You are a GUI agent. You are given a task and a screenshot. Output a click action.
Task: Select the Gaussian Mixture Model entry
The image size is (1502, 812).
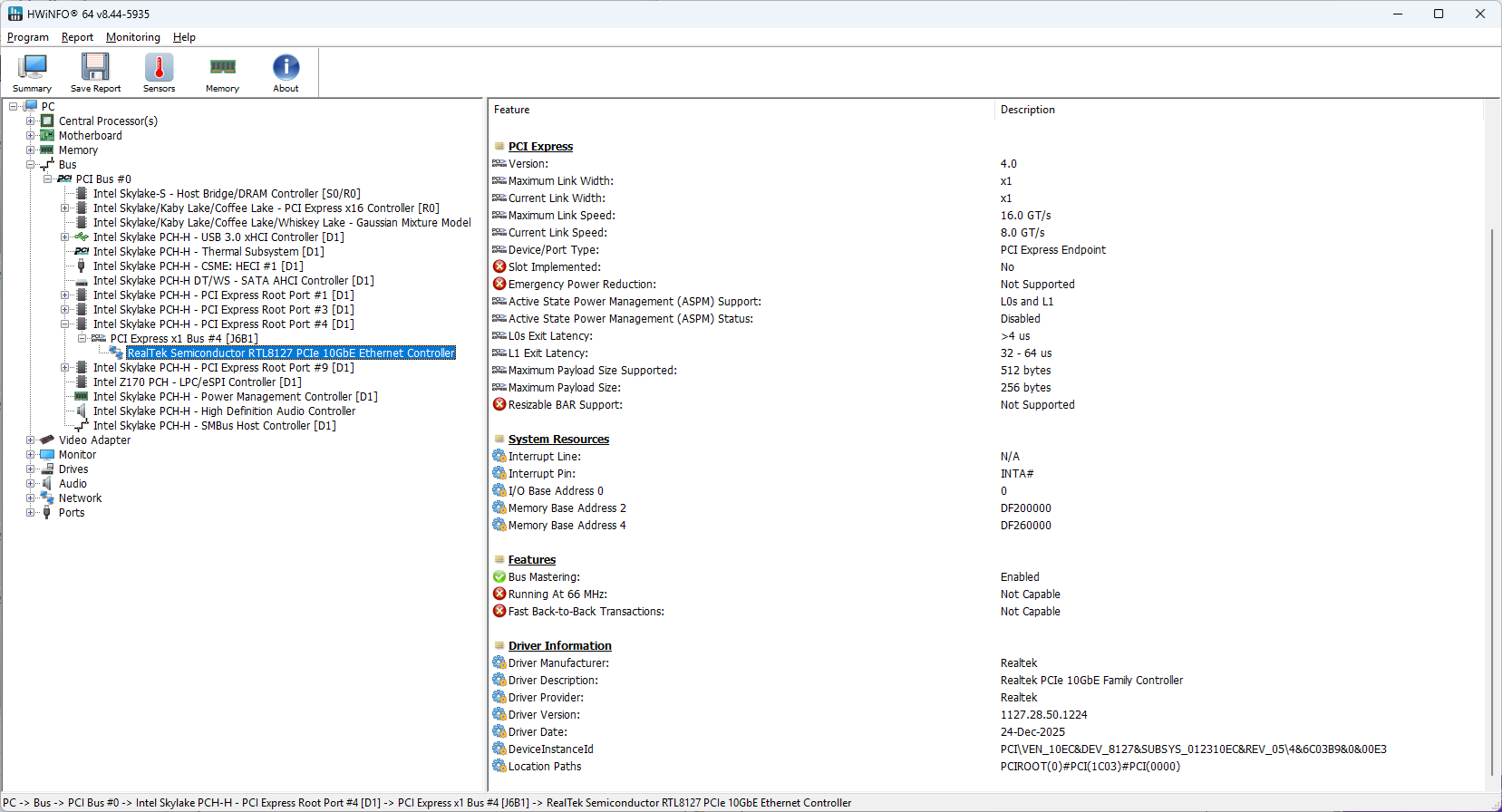click(282, 223)
